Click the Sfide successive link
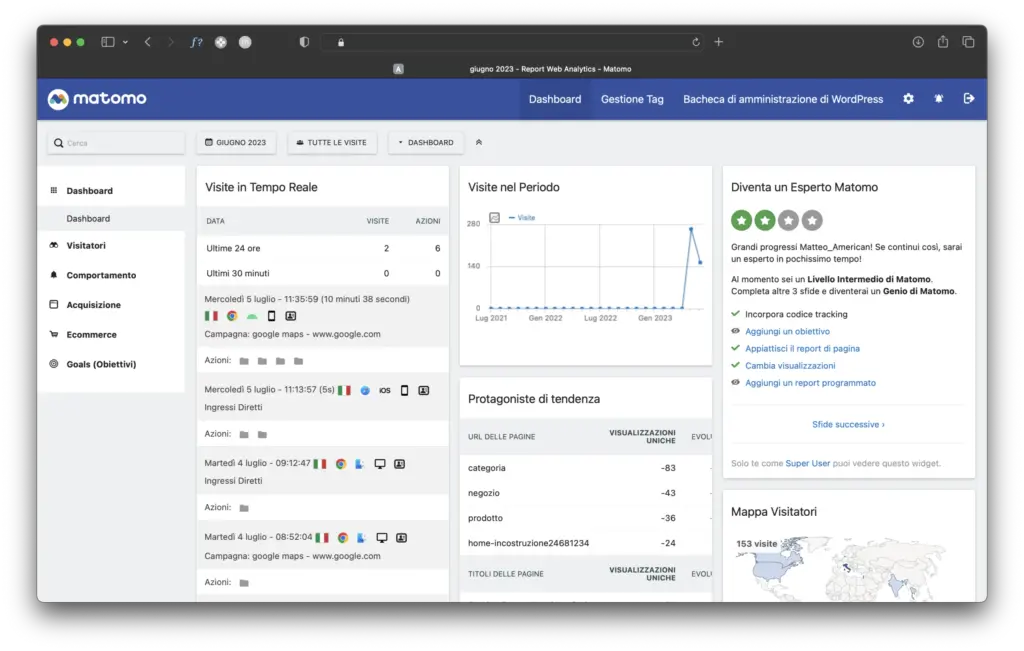The height and width of the screenshot is (651, 1024). (x=848, y=424)
